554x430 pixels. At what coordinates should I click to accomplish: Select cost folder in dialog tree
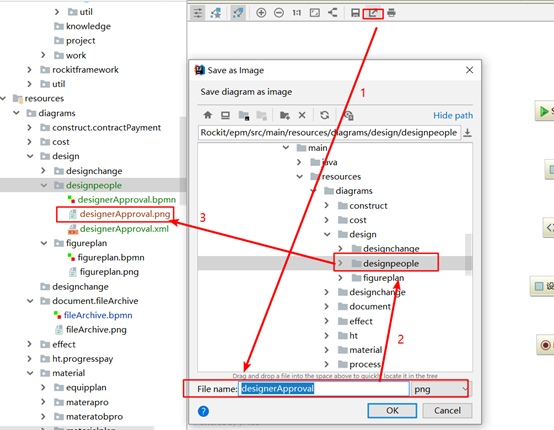pos(358,220)
